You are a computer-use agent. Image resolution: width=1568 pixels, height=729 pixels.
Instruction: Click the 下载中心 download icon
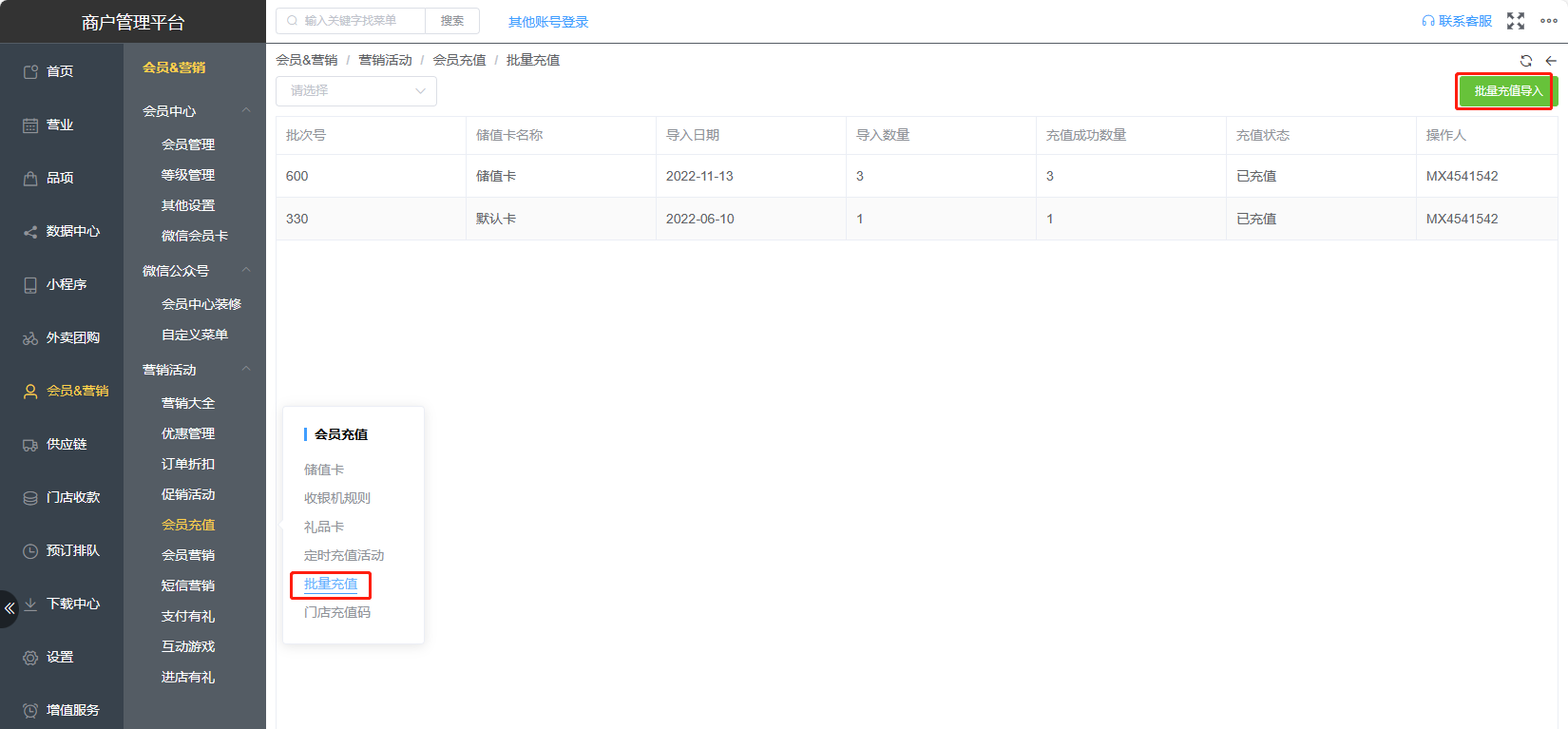click(30, 604)
